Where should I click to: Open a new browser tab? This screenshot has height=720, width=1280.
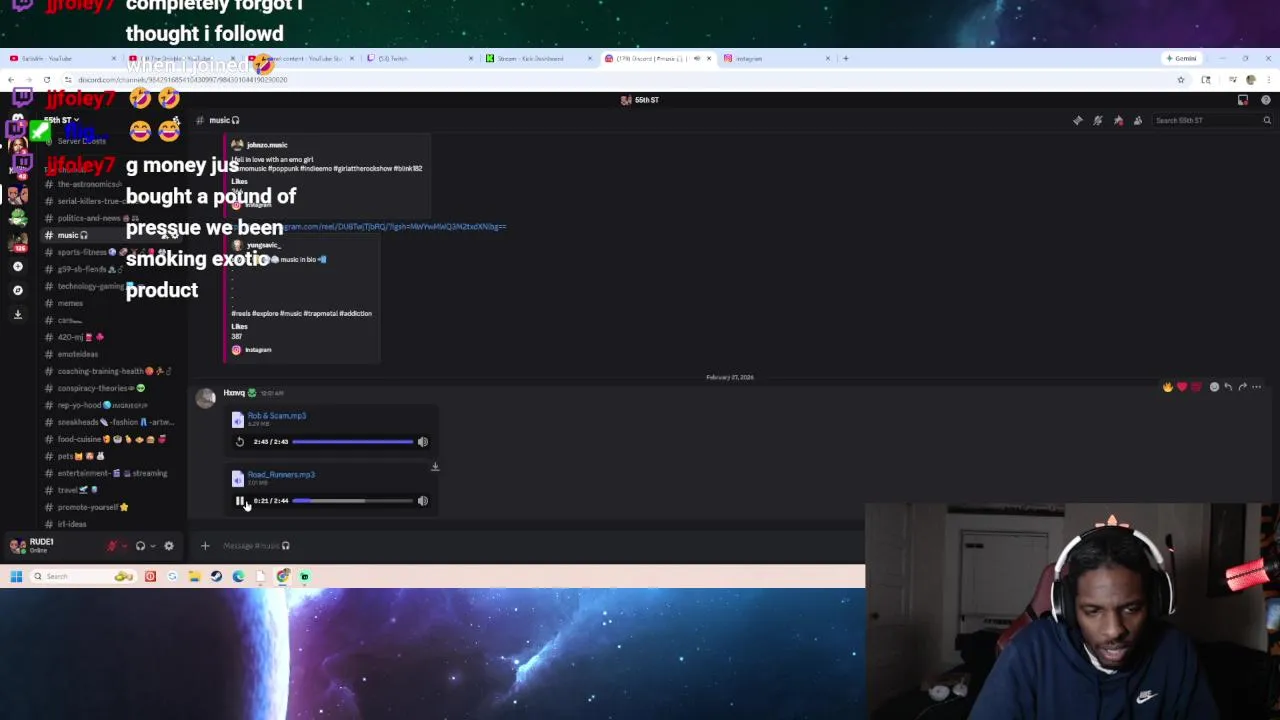click(846, 58)
